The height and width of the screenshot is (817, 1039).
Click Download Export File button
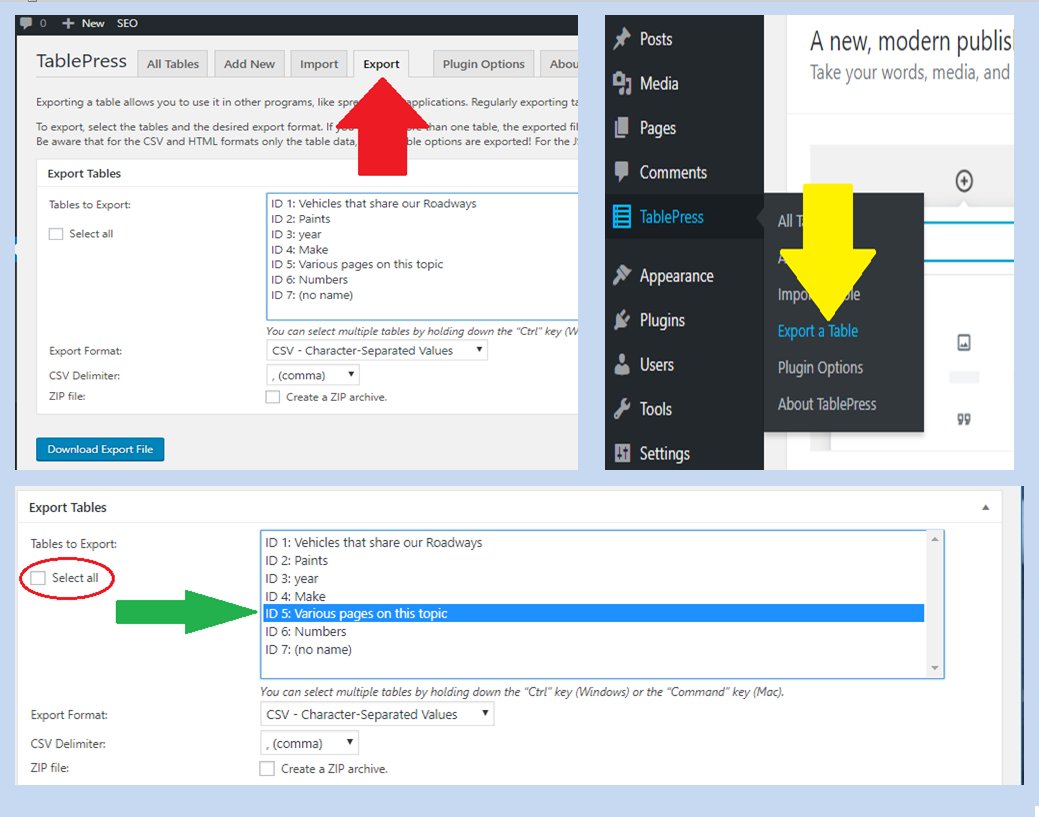coord(100,449)
